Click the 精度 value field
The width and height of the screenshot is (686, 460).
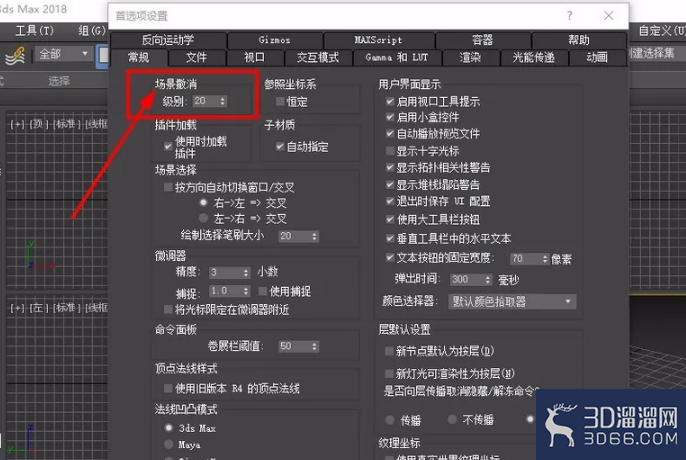tap(225, 273)
